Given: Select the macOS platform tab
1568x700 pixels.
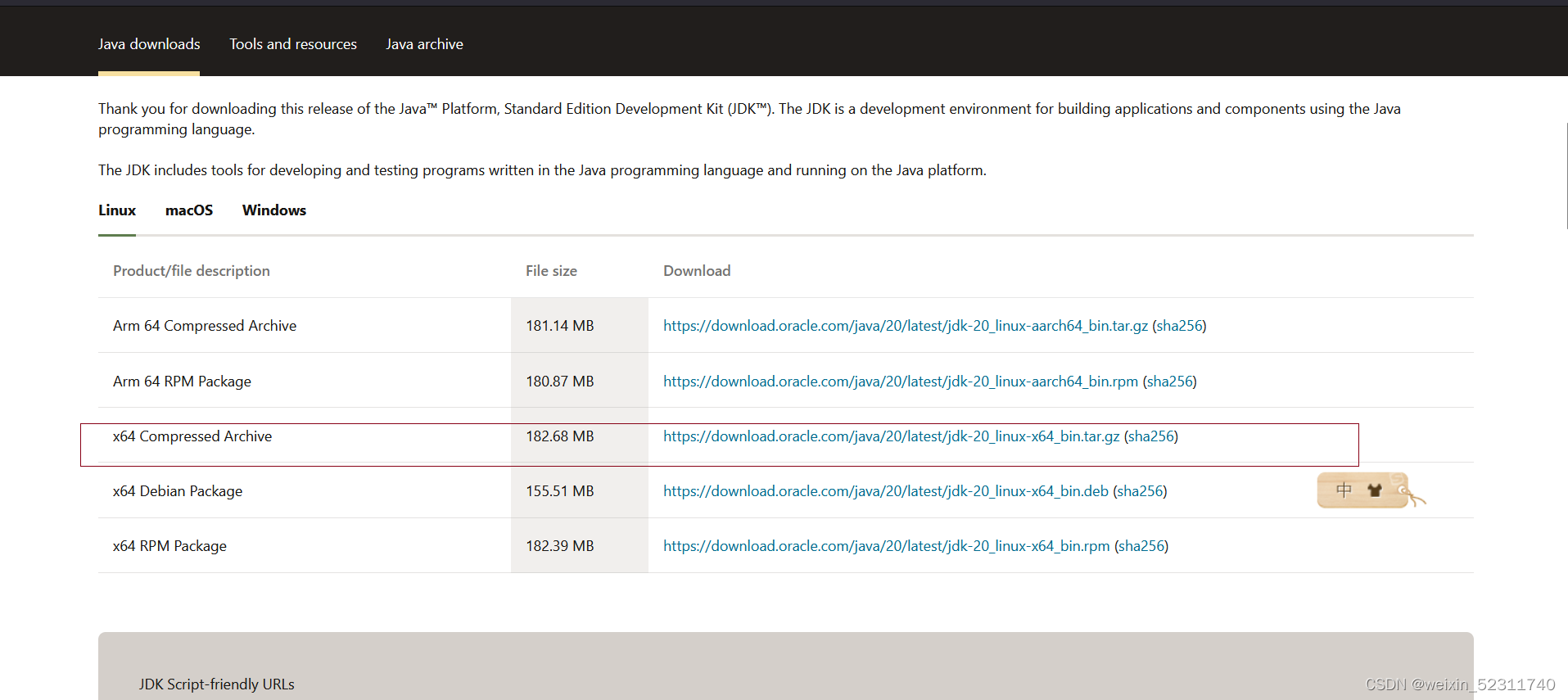Looking at the screenshot, I should click(189, 210).
